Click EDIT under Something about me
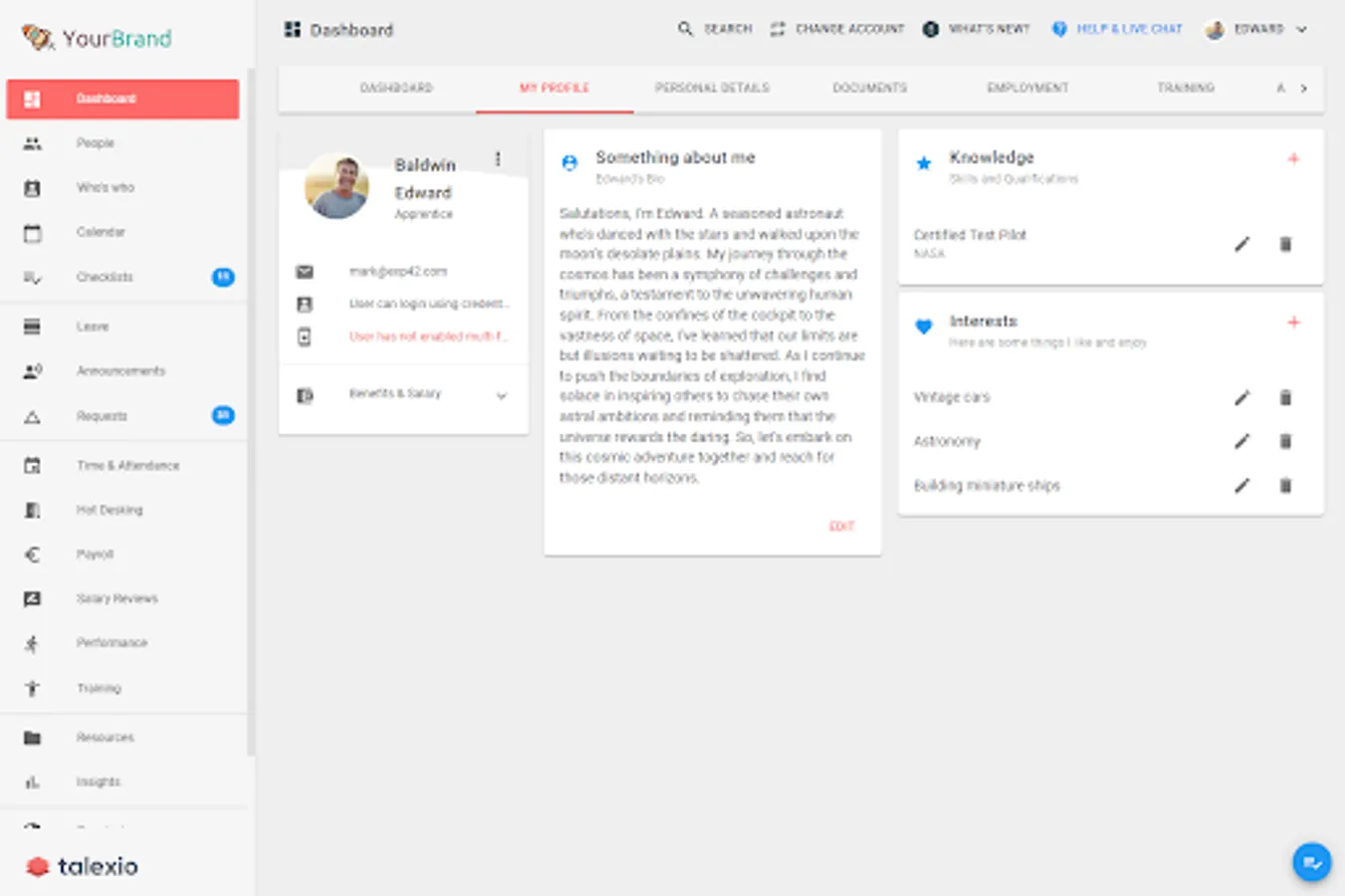This screenshot has width=1345, height=896. pos(841,526)
